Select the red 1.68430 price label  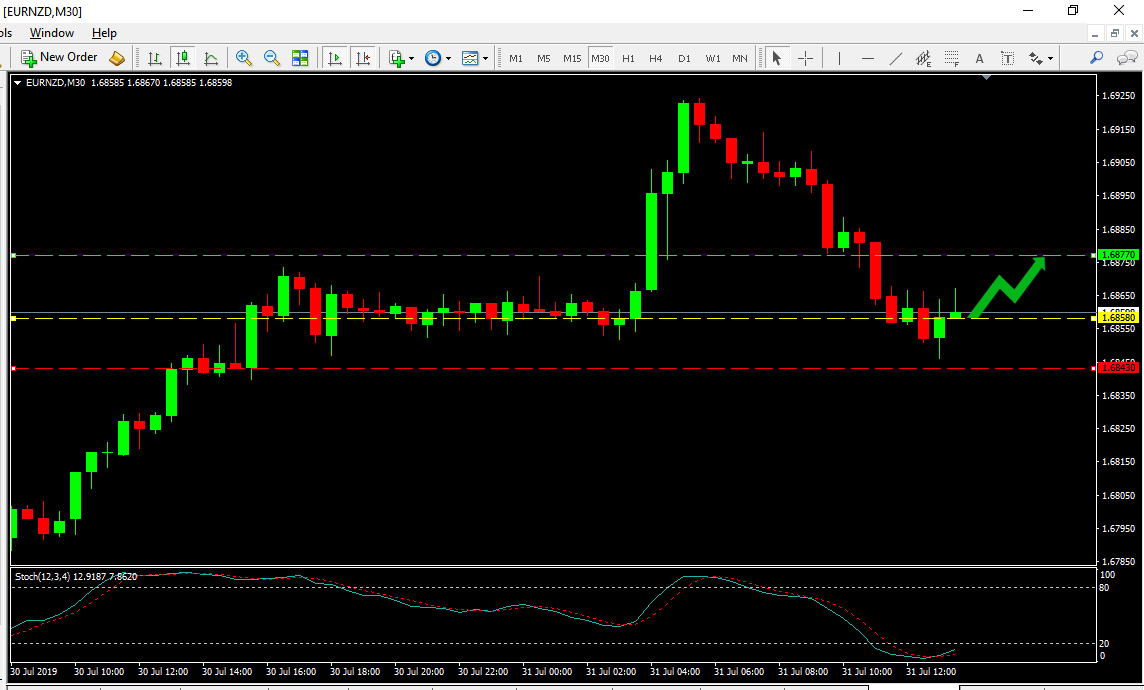coord(1118,368)
